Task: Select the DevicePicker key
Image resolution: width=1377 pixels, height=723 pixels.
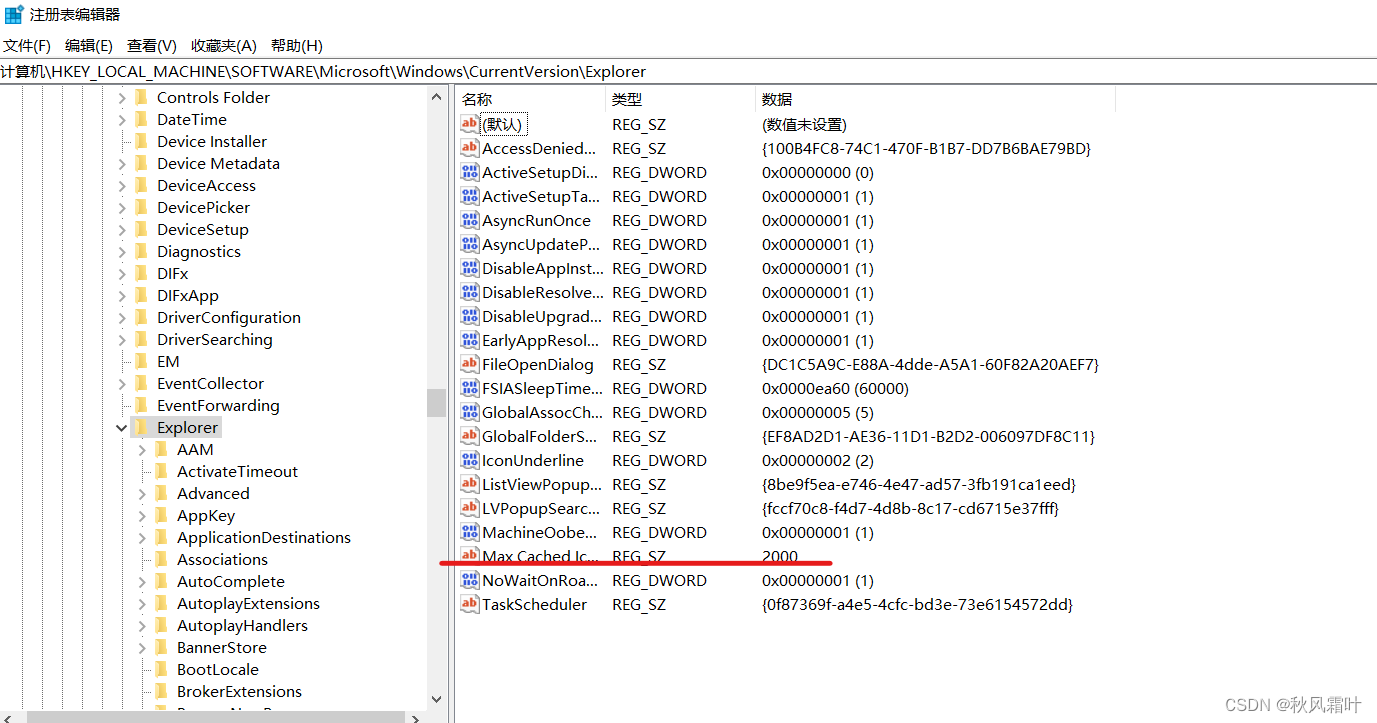Action: 203,207
